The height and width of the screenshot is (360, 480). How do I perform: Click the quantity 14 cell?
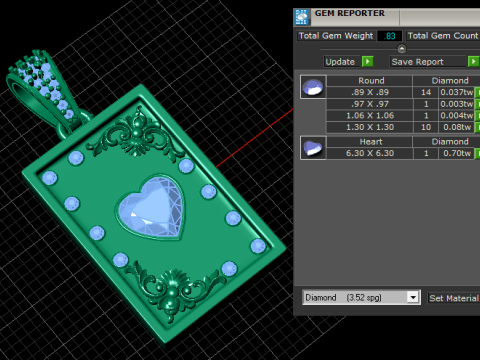tap(426, 92)
